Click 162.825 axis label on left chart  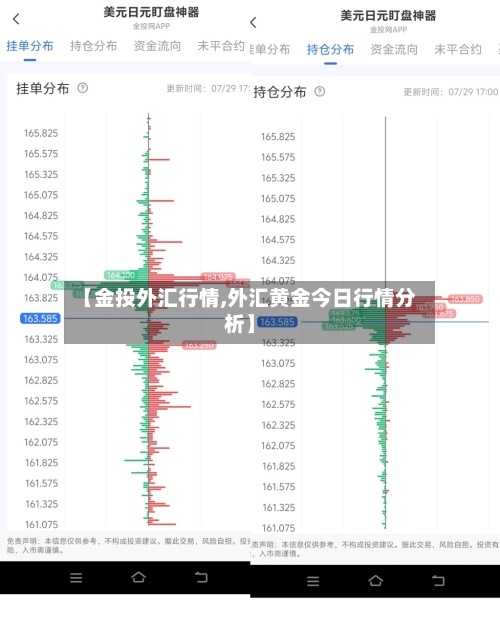[x=41, y=380]
